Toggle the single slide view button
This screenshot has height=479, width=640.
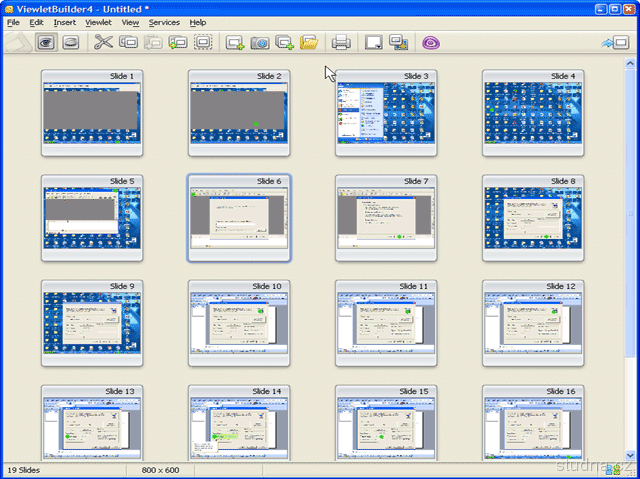pyautogui.click(x=71, y=42)
